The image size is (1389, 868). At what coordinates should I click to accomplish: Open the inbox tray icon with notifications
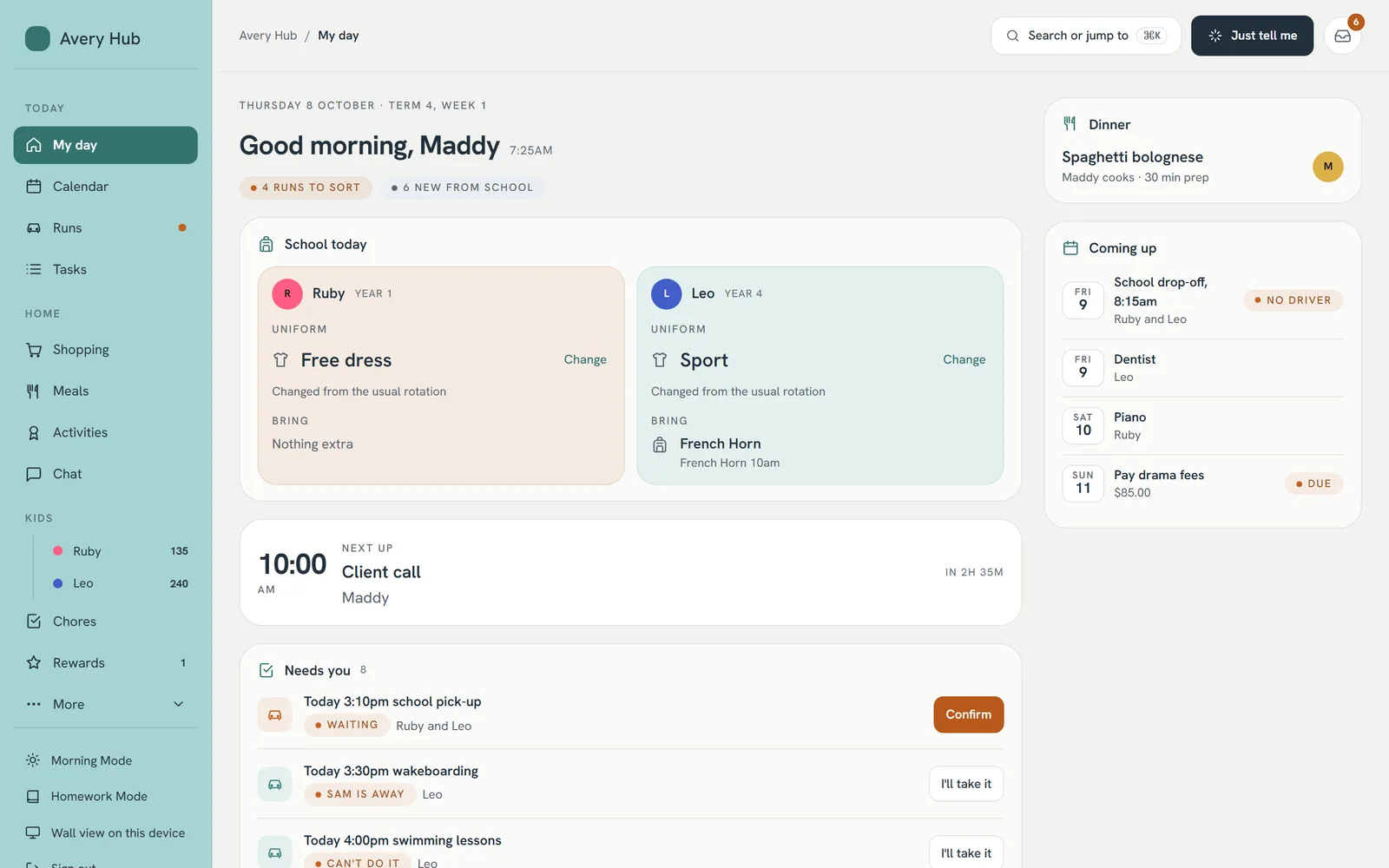(x=1342, y=36)
